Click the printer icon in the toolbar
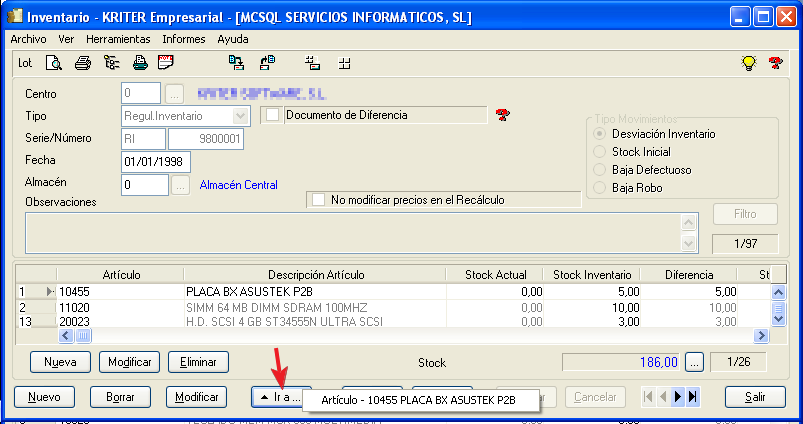The width and height of the screenshot is (803, 424). coord(82,63)
